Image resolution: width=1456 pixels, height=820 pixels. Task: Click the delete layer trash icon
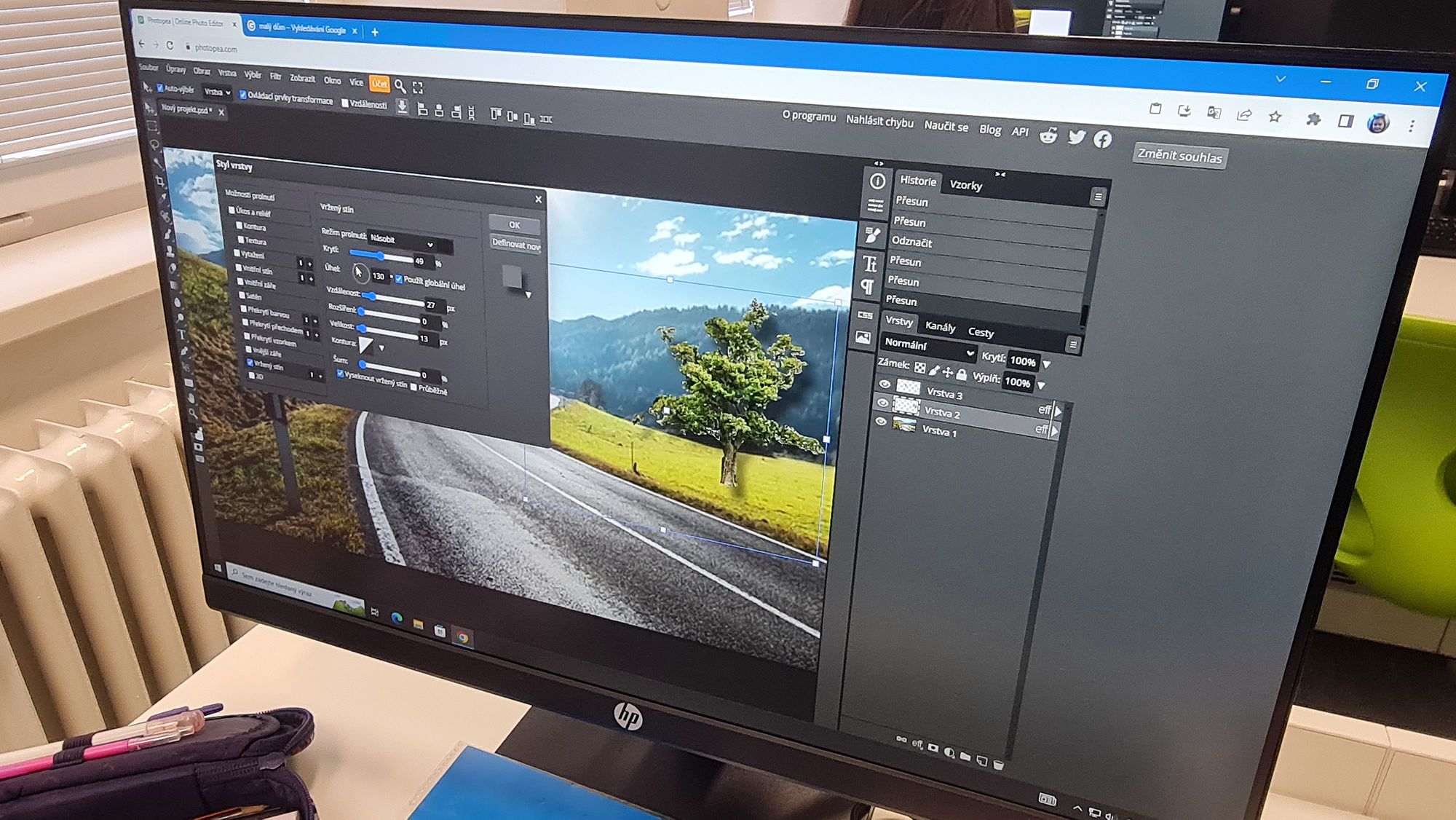pyautogui.click(x=999, y=765)
